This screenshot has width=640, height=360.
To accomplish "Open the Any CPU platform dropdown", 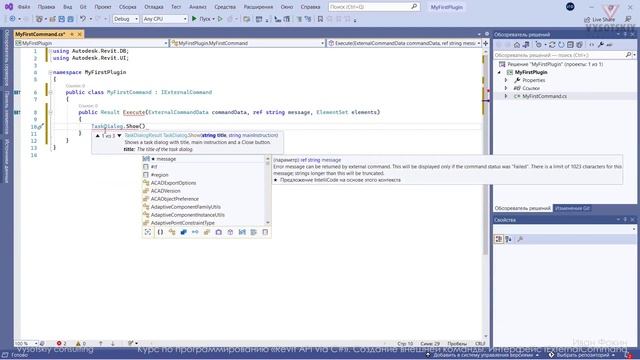I will coord(165,19).
